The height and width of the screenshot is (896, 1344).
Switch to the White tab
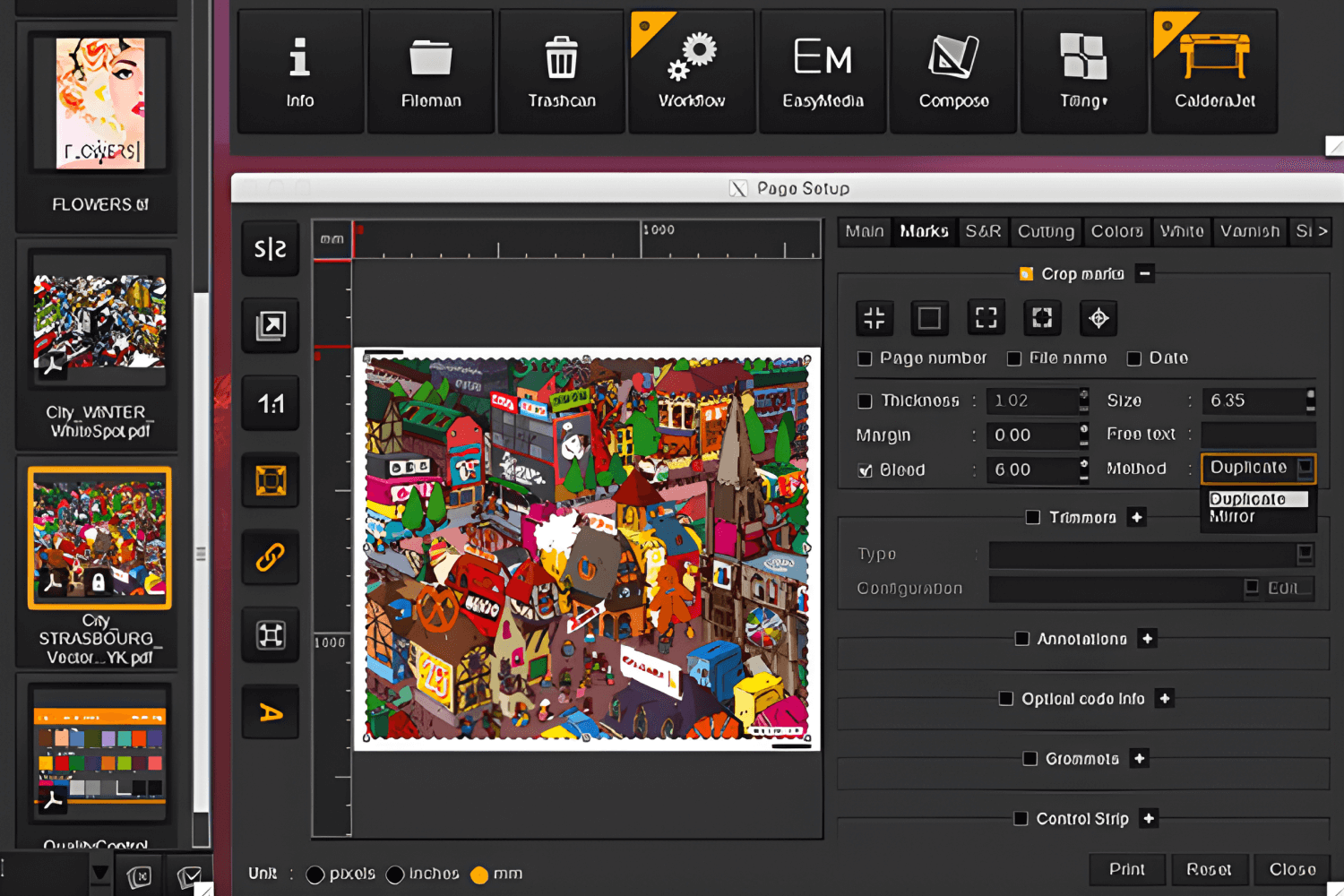pyautogui.click(x=1182, y=231)
